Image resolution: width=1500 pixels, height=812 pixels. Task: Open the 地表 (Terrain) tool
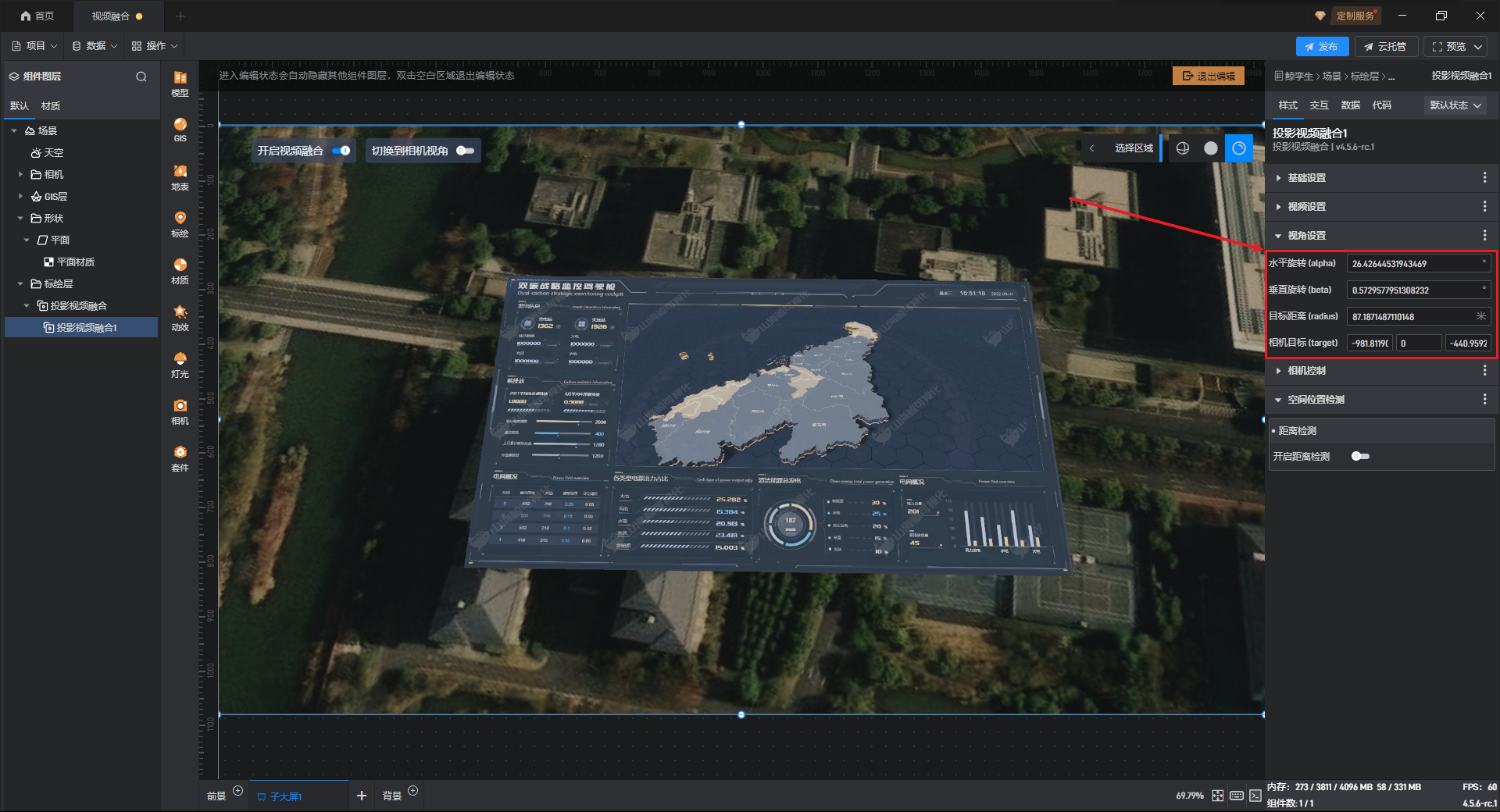coord(180,177)
